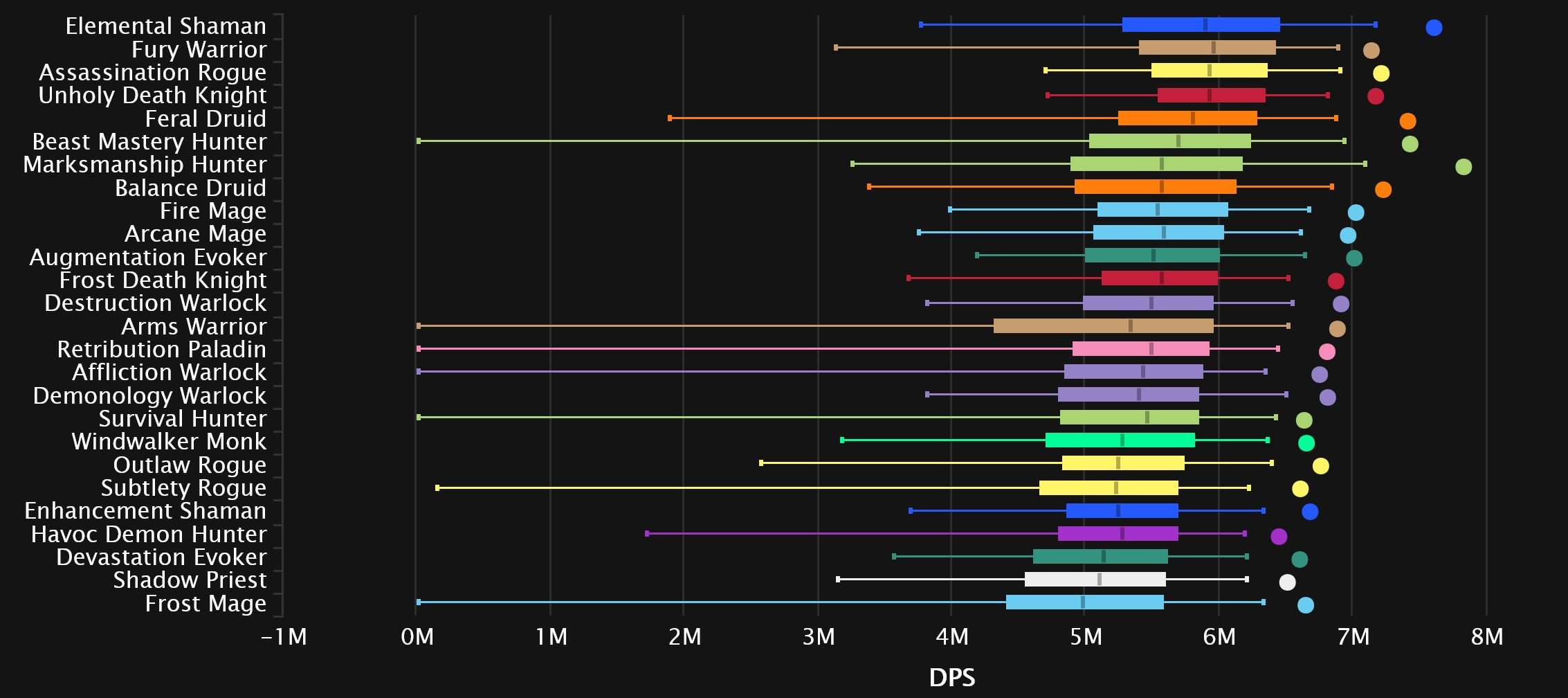Click the Beast Mastery Hunter label

click(149, 142)
